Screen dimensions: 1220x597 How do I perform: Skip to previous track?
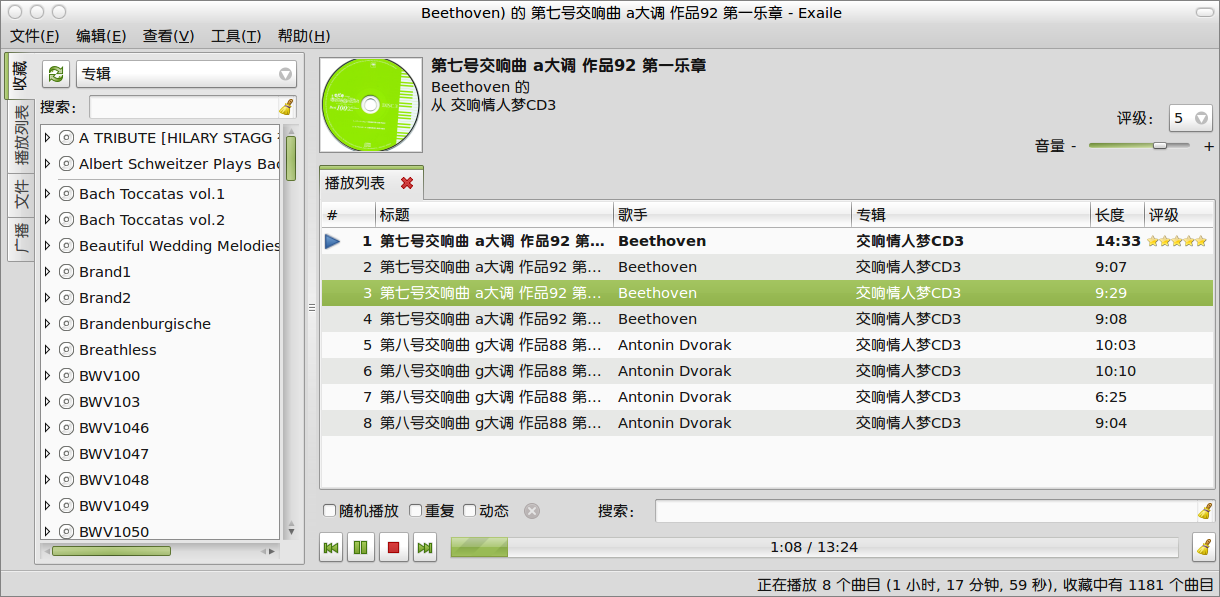coord(331,548)
